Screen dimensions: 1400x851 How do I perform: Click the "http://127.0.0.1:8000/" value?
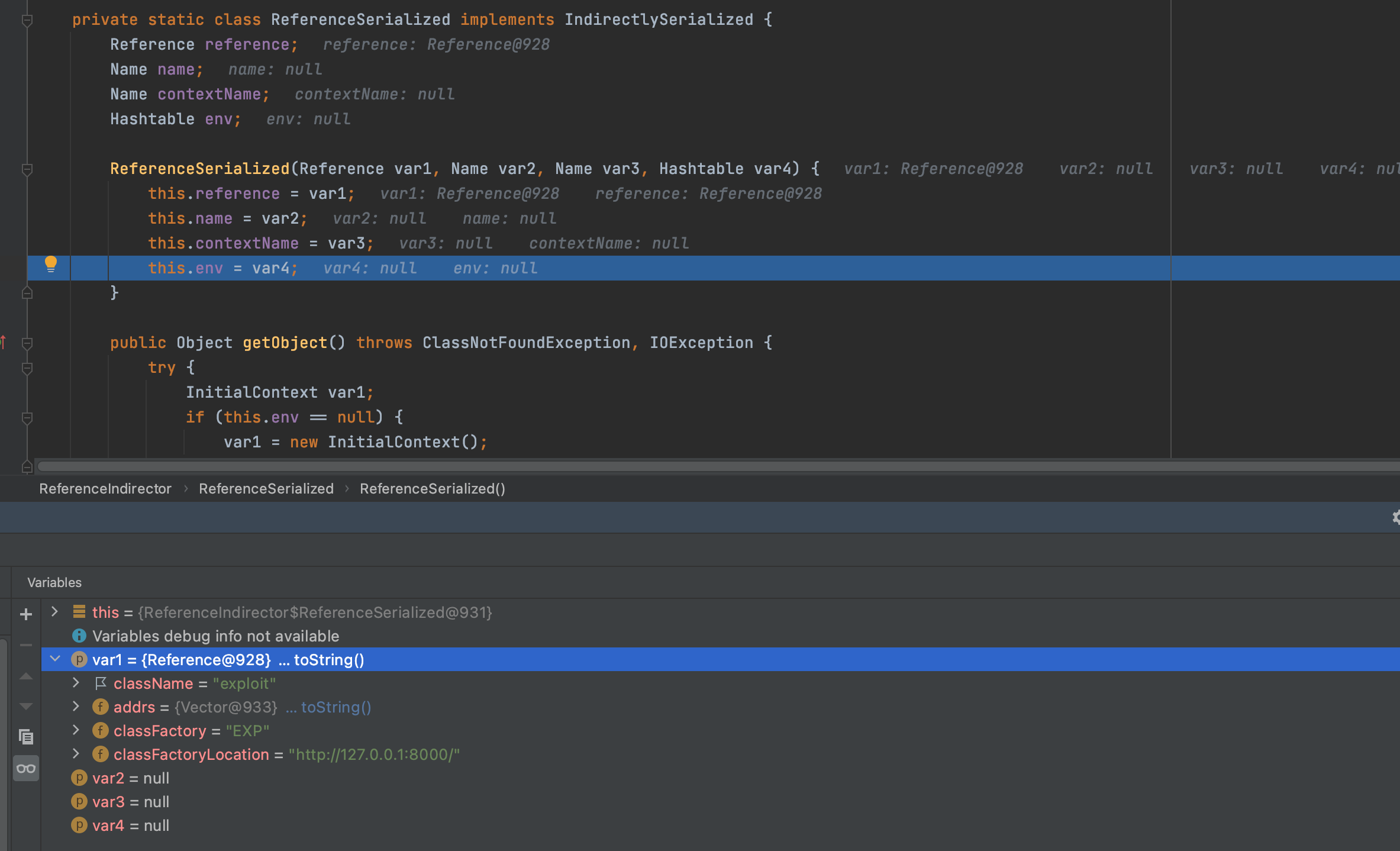(374, 754)
